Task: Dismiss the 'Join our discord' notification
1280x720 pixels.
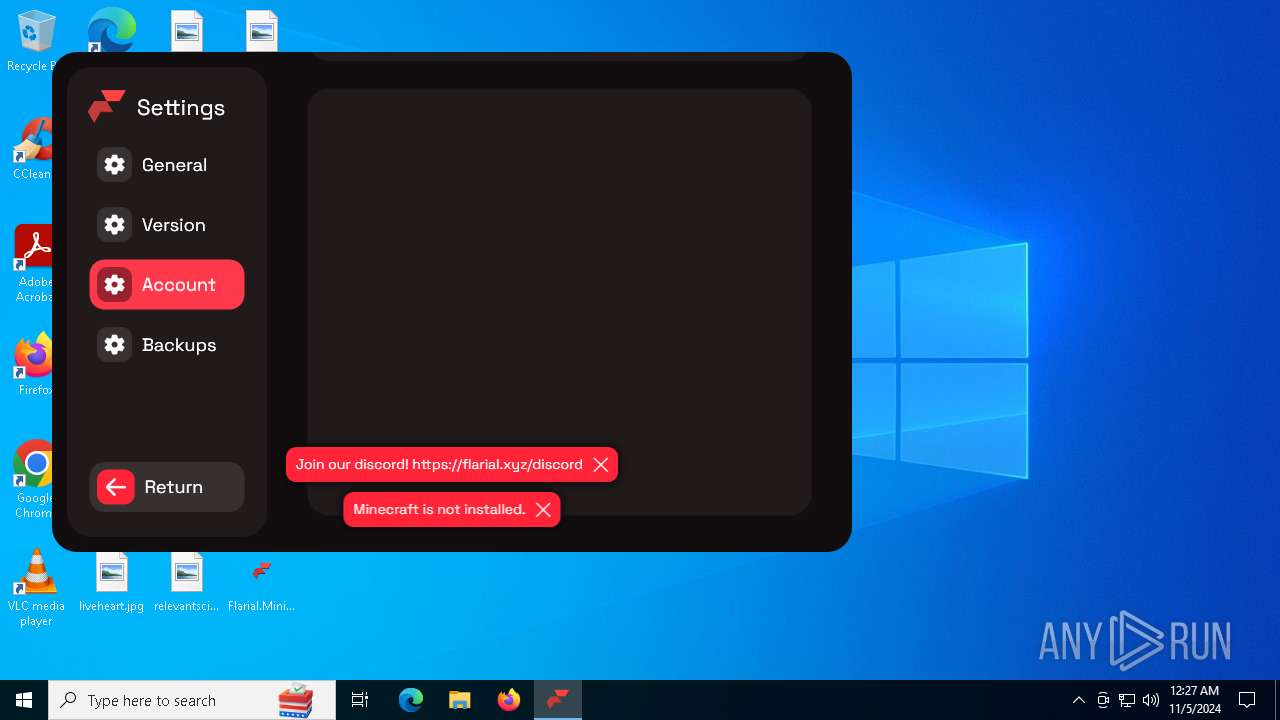Action: tap(600, 465)
